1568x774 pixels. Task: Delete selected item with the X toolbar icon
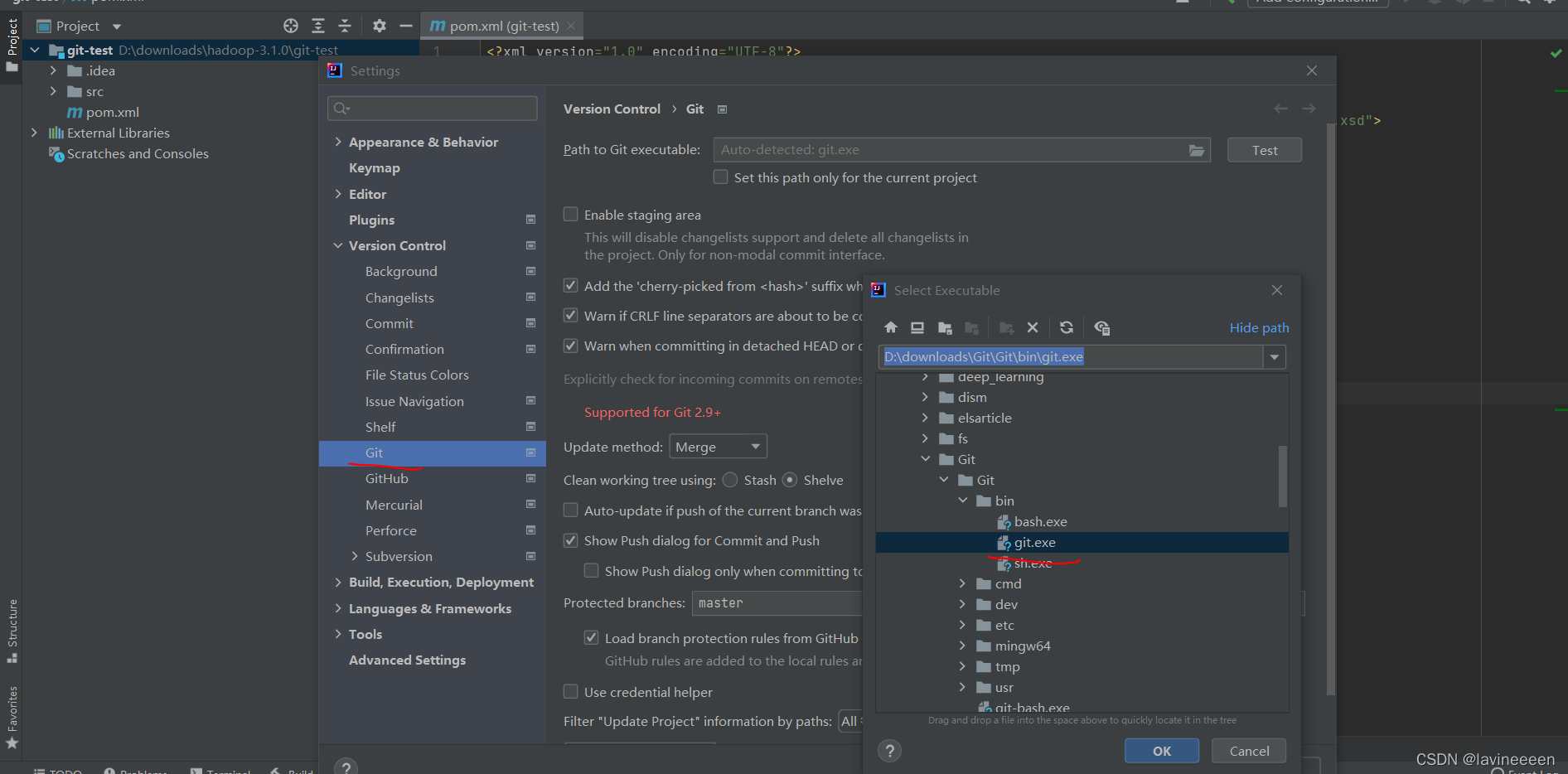point(1033,328)
